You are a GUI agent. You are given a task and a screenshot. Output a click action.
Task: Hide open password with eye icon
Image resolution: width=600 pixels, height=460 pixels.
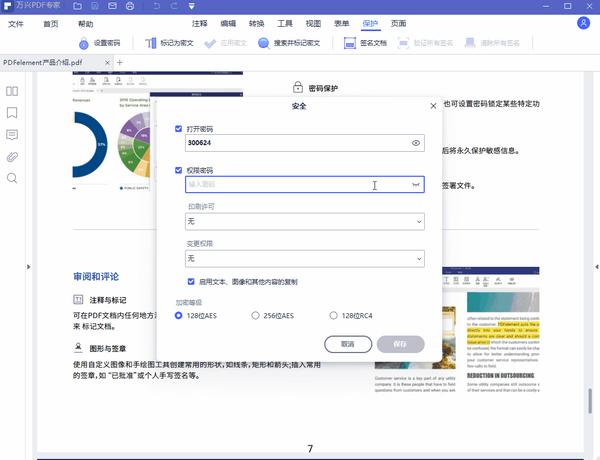click(416, 143)
